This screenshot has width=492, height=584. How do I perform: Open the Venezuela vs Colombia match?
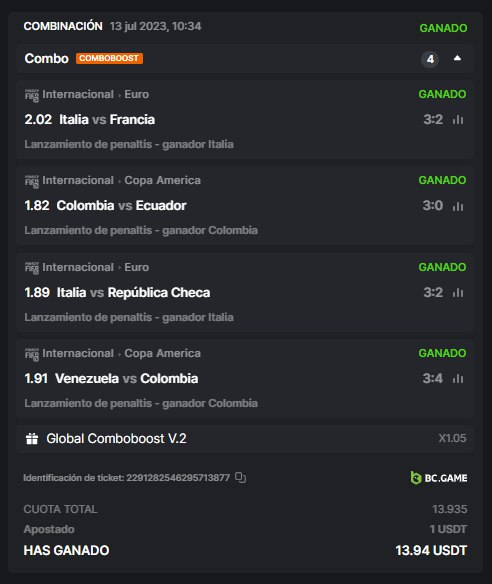pos(127,378)
